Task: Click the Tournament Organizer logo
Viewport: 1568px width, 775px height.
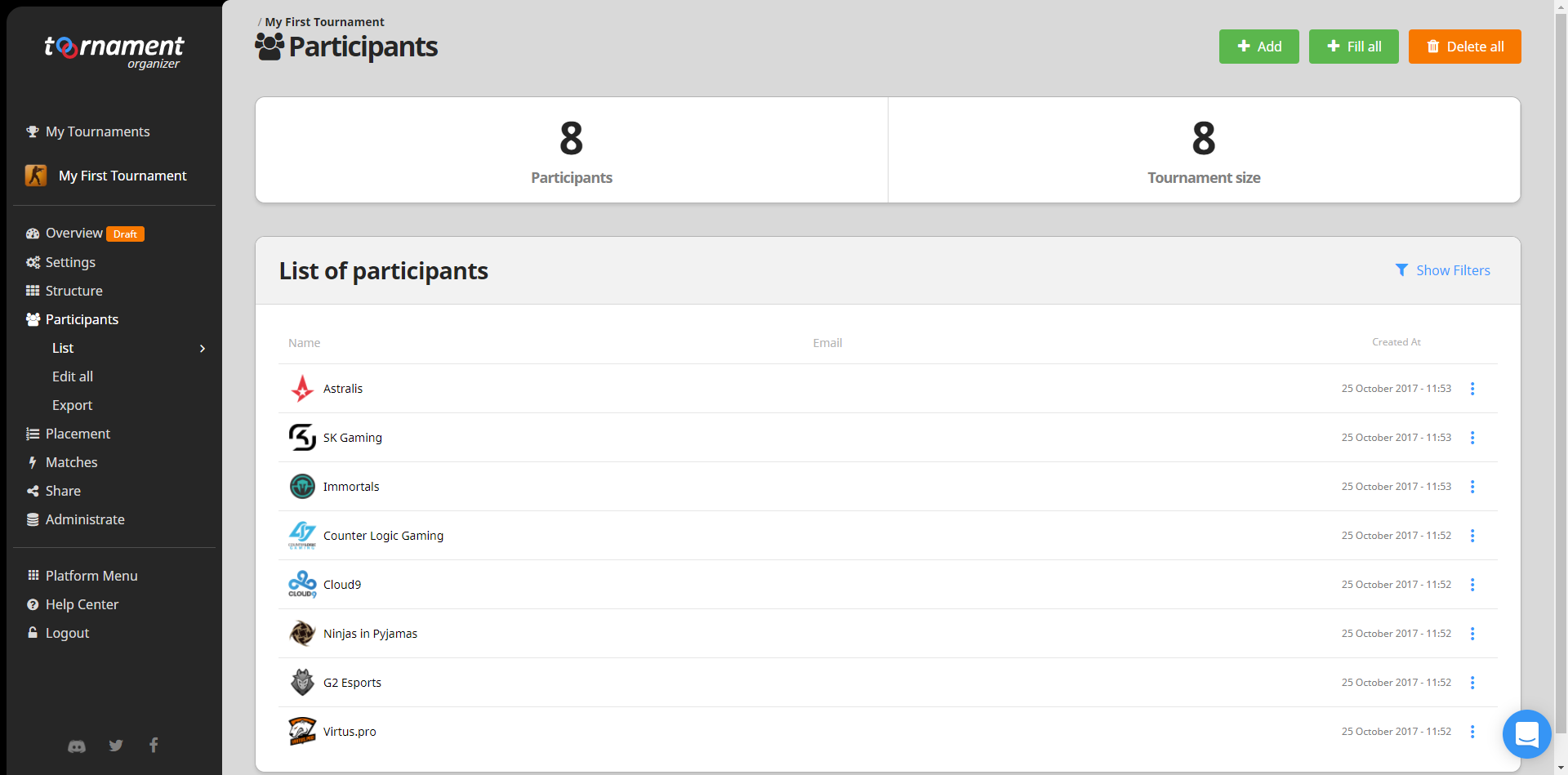Action: click(x=114, y=51)
